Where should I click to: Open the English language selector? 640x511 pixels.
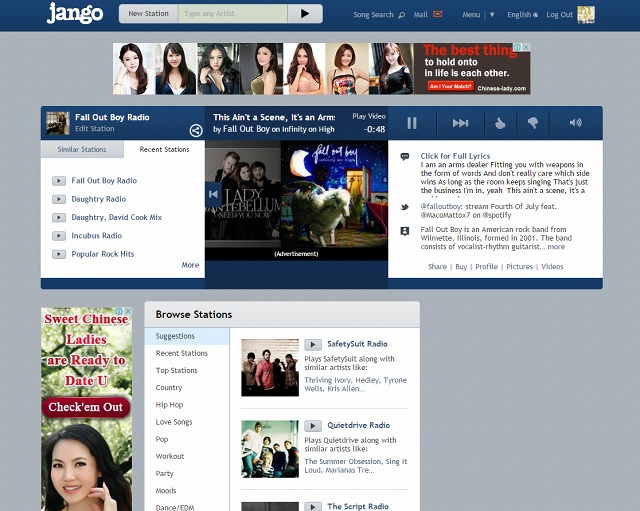522,15
